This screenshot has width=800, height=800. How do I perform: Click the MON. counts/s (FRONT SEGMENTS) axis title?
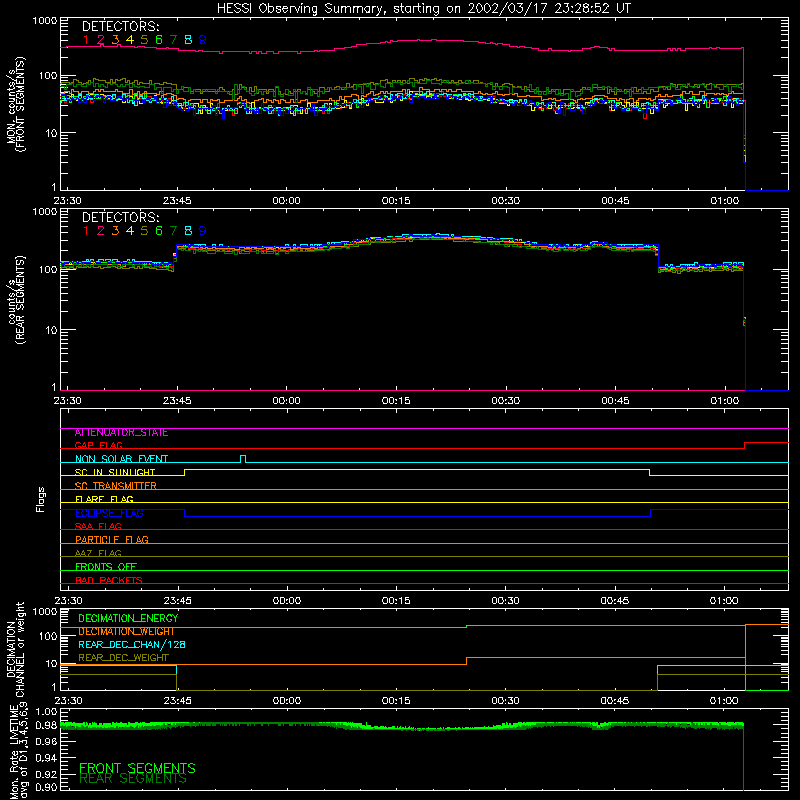[16, 104]
